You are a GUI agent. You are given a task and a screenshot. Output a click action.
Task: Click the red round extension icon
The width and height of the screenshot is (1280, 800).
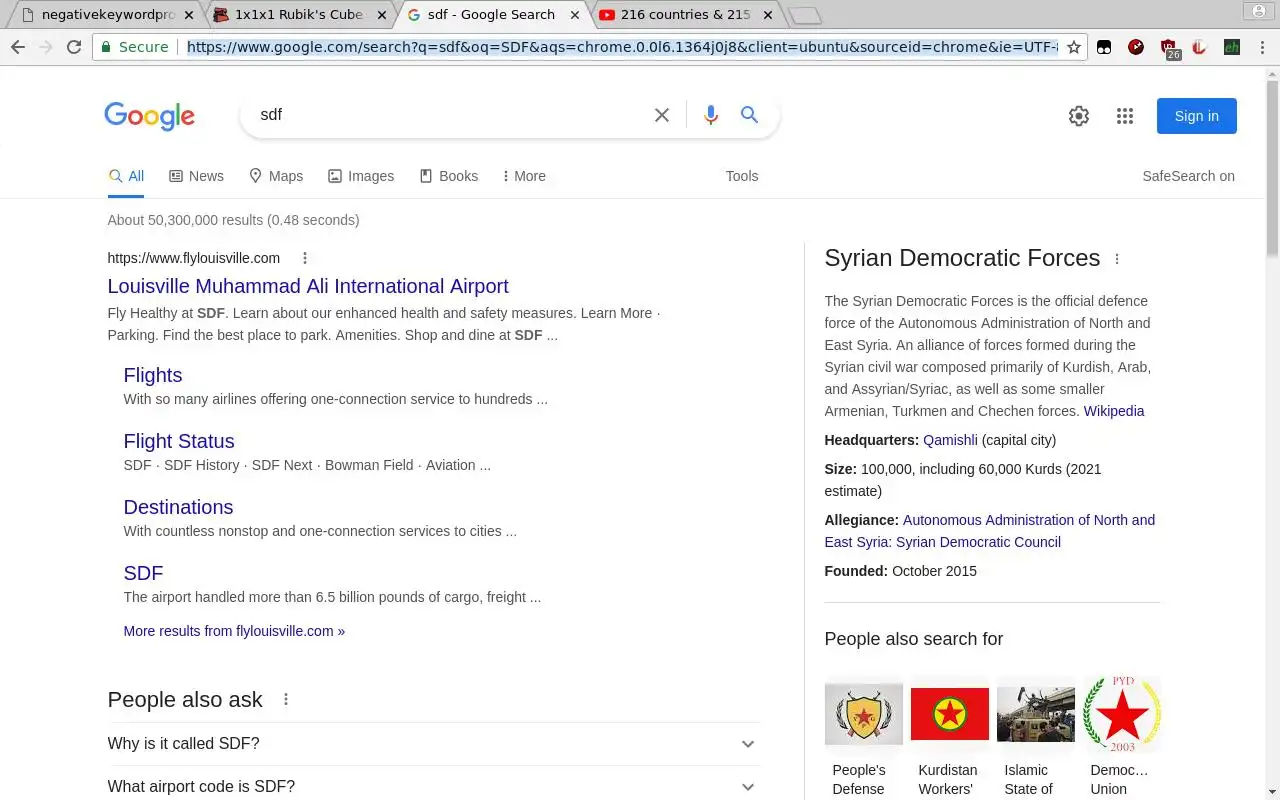pyautogui.click(x=1136, y=47)
